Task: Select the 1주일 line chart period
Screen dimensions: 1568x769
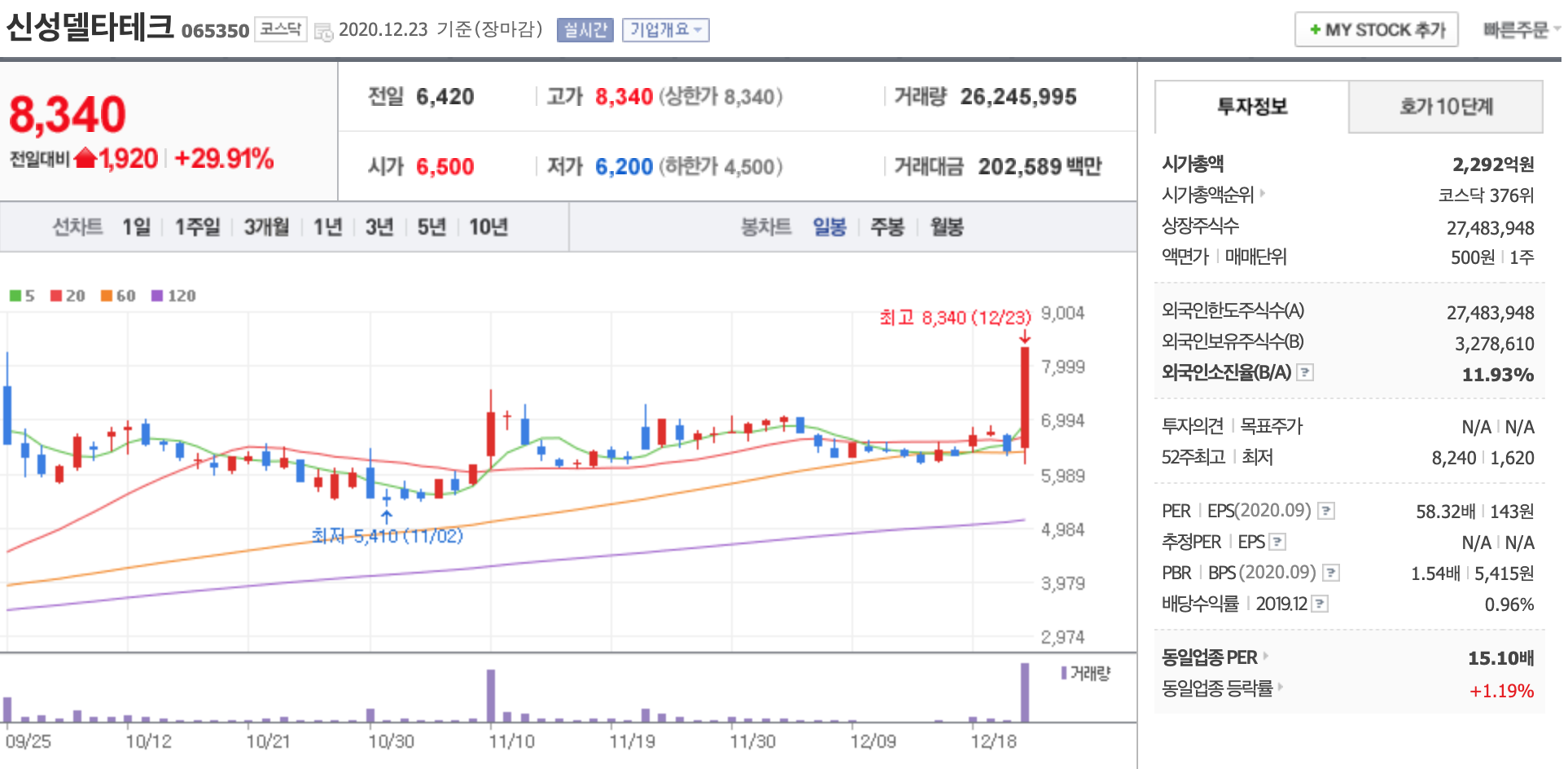Action: coord(198,226)
